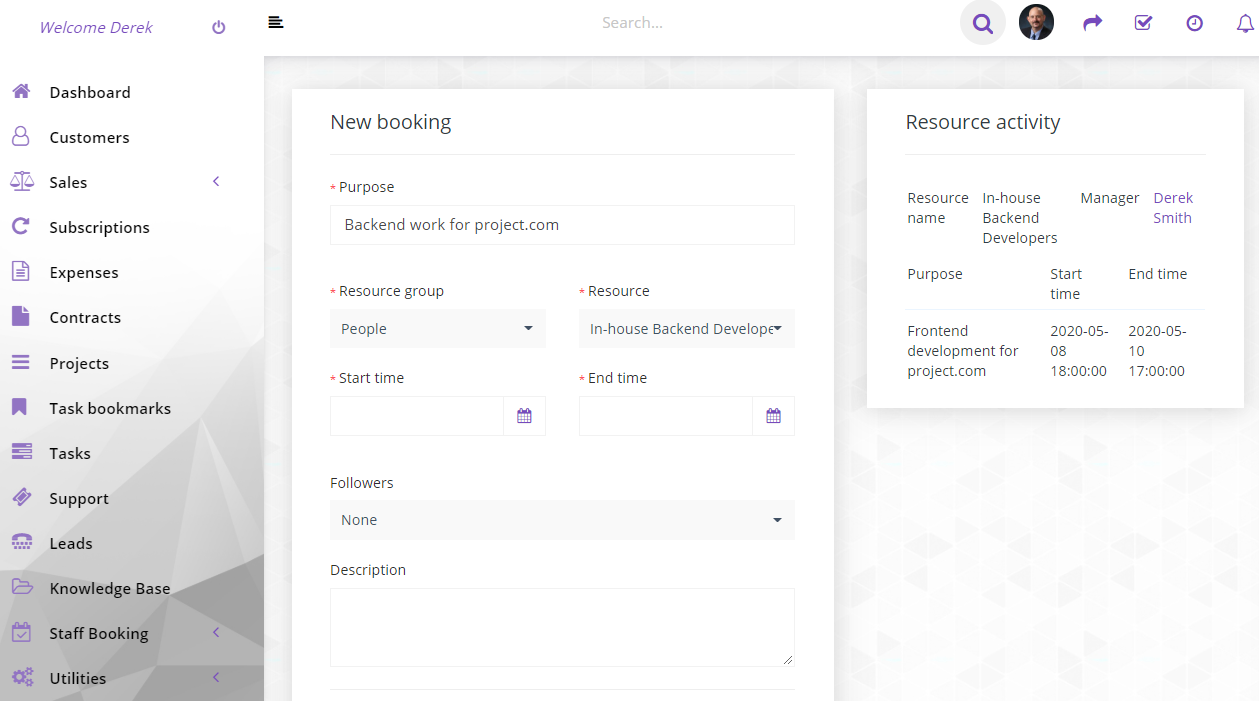Expand the Sales menu

pyautogui.click(x=132, y=182)
